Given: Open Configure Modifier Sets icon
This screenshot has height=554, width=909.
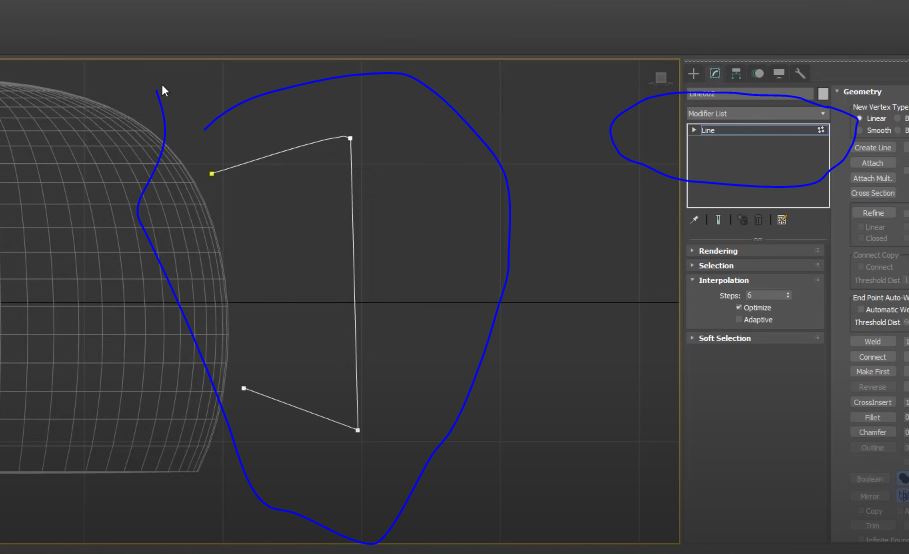Looking at the screenshot, I should 782,220.
